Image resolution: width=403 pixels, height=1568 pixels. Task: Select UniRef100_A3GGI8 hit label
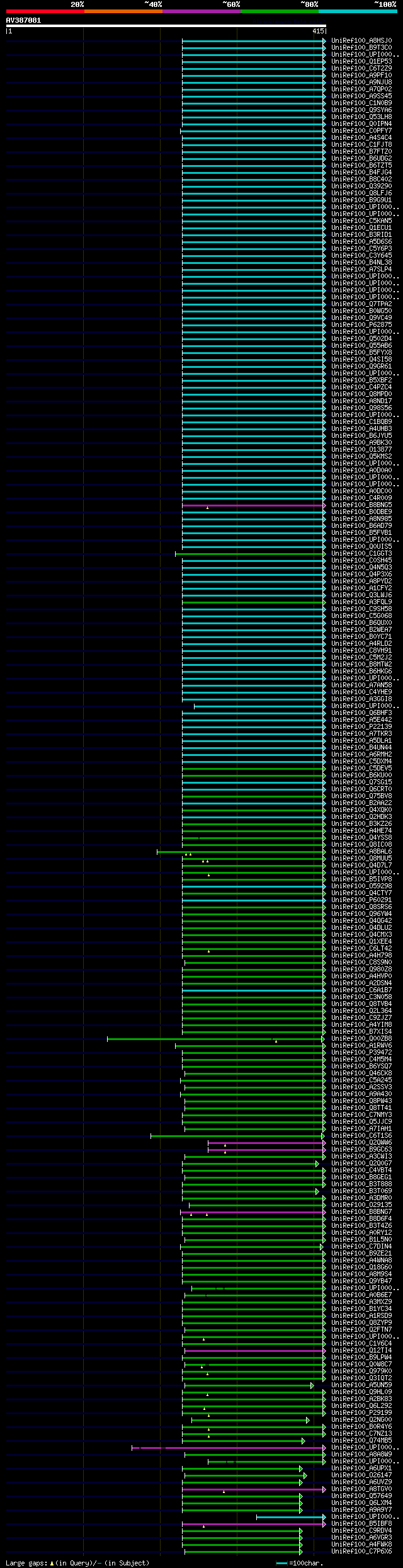click(361, 699)
